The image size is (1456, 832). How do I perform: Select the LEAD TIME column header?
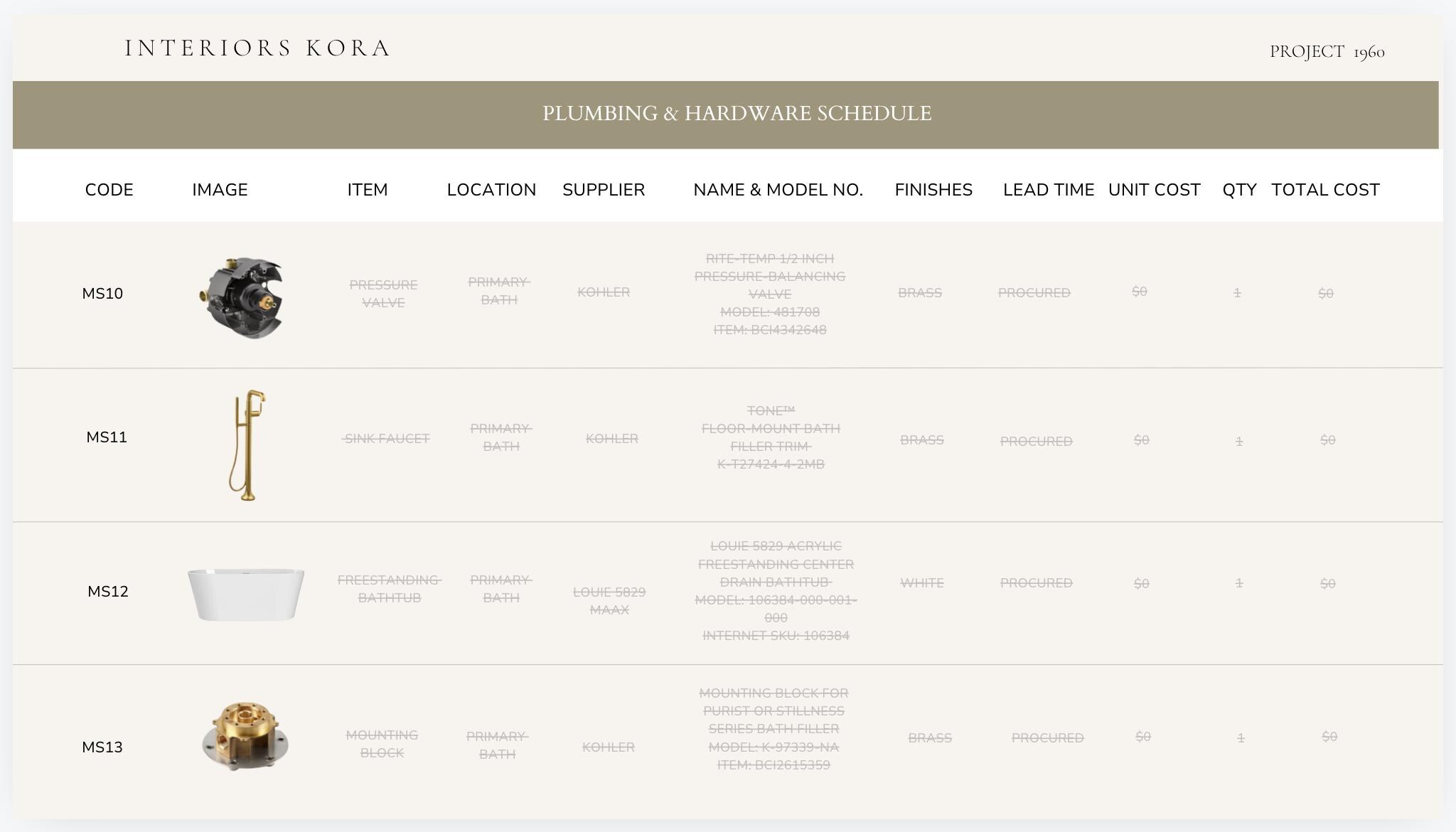point(1049,190)
